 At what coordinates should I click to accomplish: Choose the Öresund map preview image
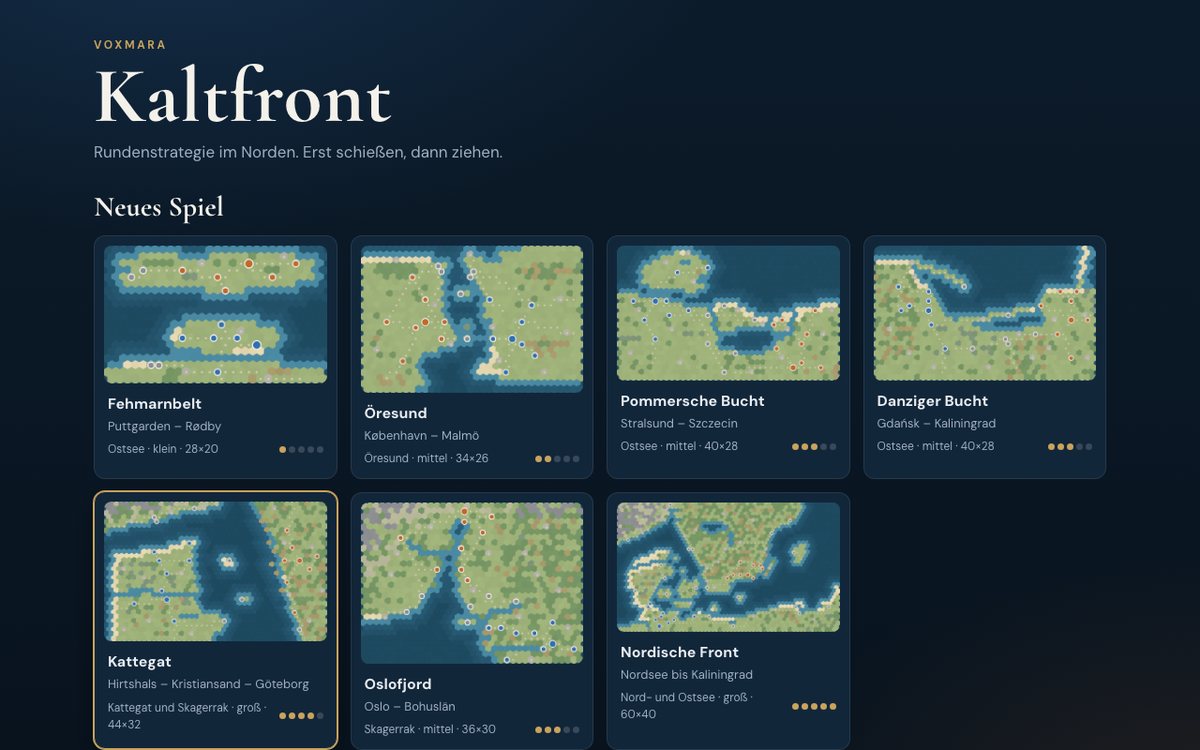[472, 319]
